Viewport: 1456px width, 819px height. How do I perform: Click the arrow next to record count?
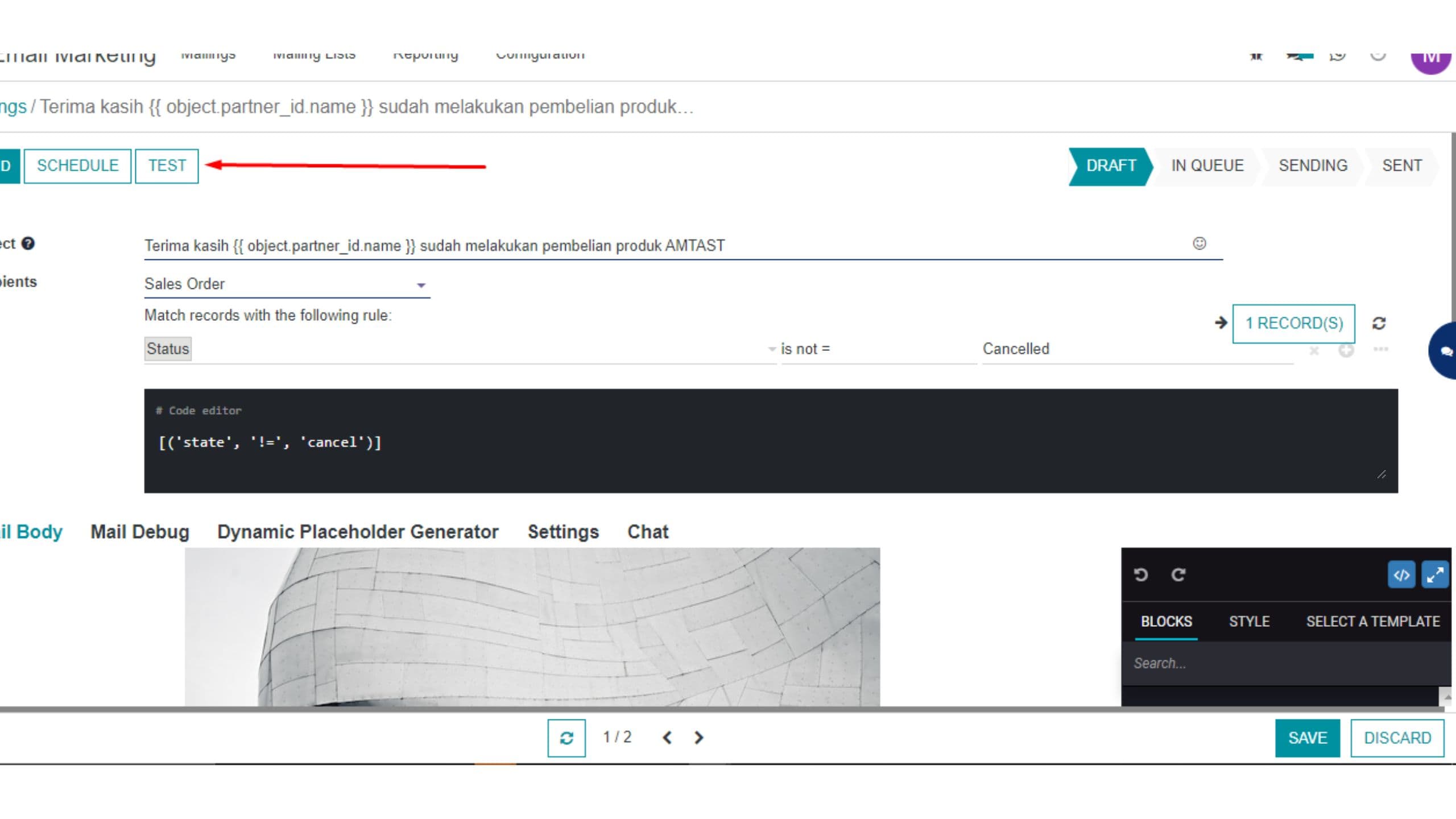(x=1221, y=323)
